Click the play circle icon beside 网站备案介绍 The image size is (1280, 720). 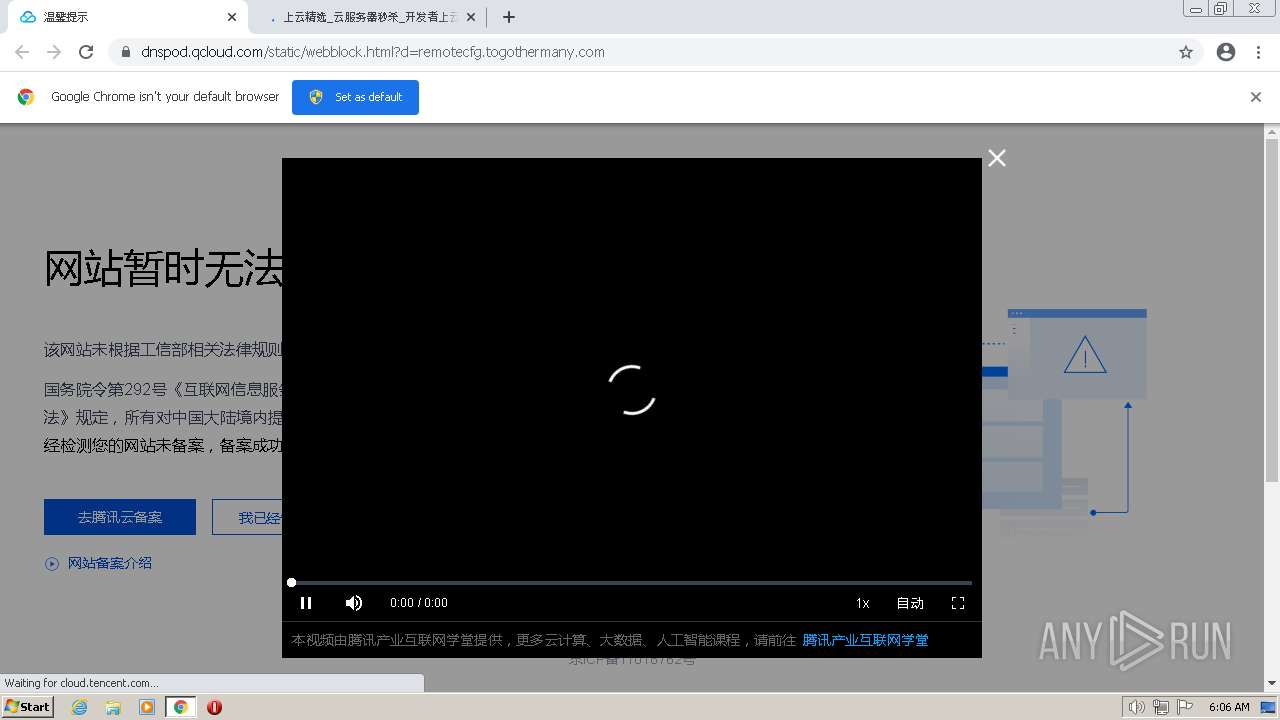52,564
